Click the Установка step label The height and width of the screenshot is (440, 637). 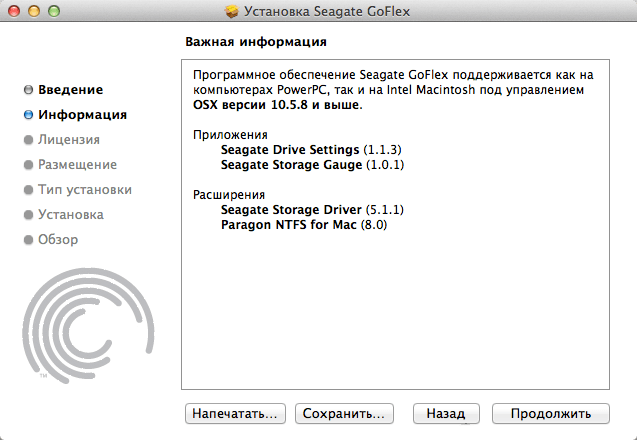pyautogui.click(x=71, y=215)
